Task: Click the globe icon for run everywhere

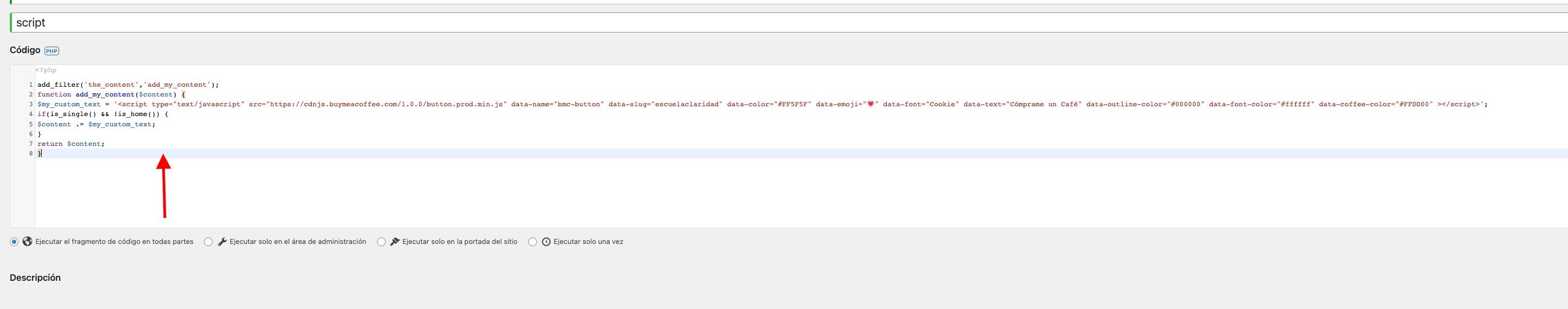Action: (28, 241)
